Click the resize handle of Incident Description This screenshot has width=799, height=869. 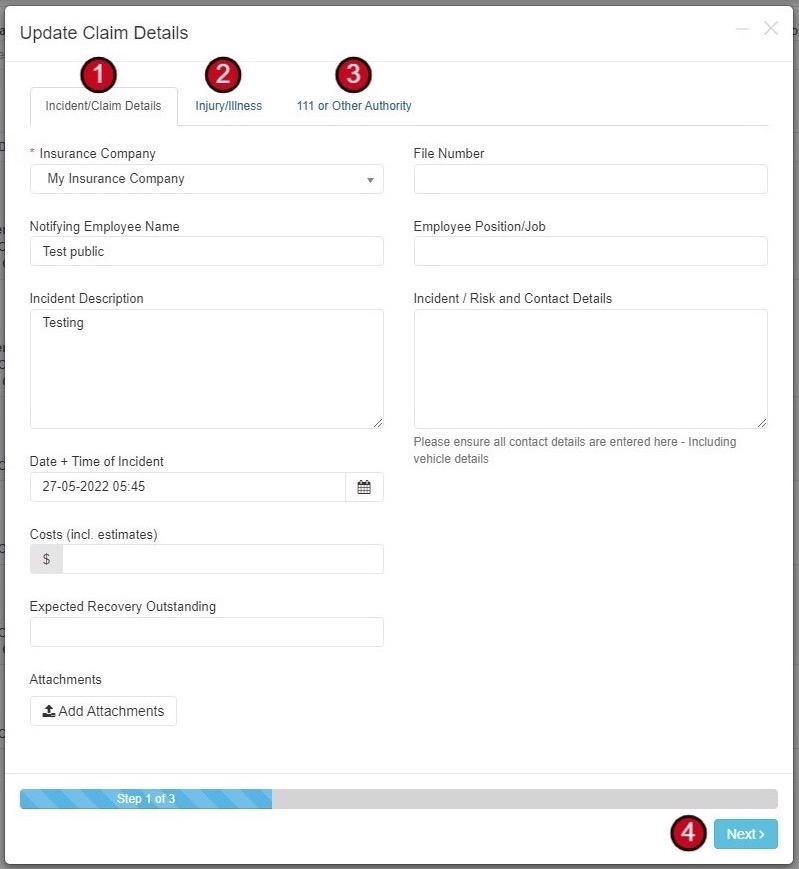click(x=378, y=423)
